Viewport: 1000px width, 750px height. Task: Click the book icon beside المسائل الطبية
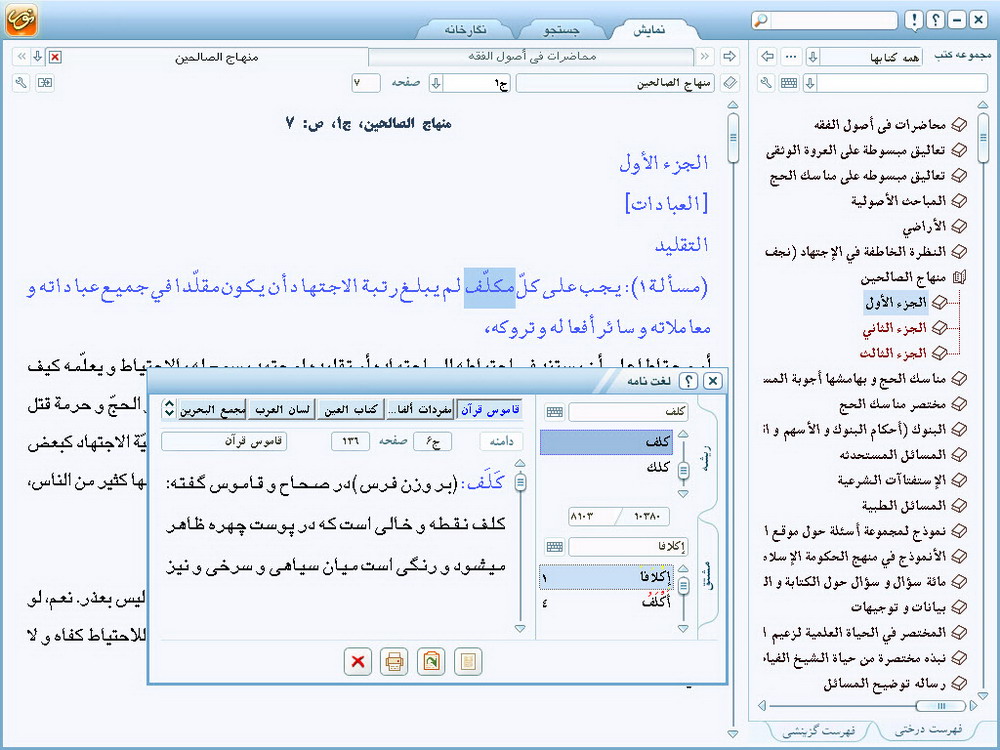point(959,506)
